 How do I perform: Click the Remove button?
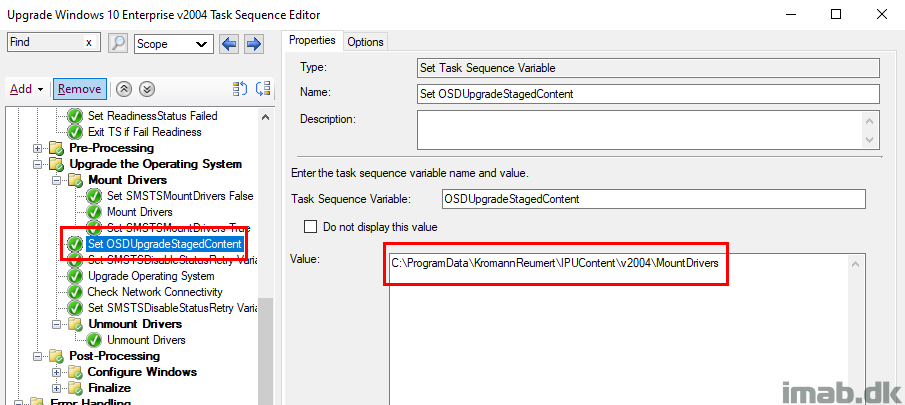click(80, 89)
